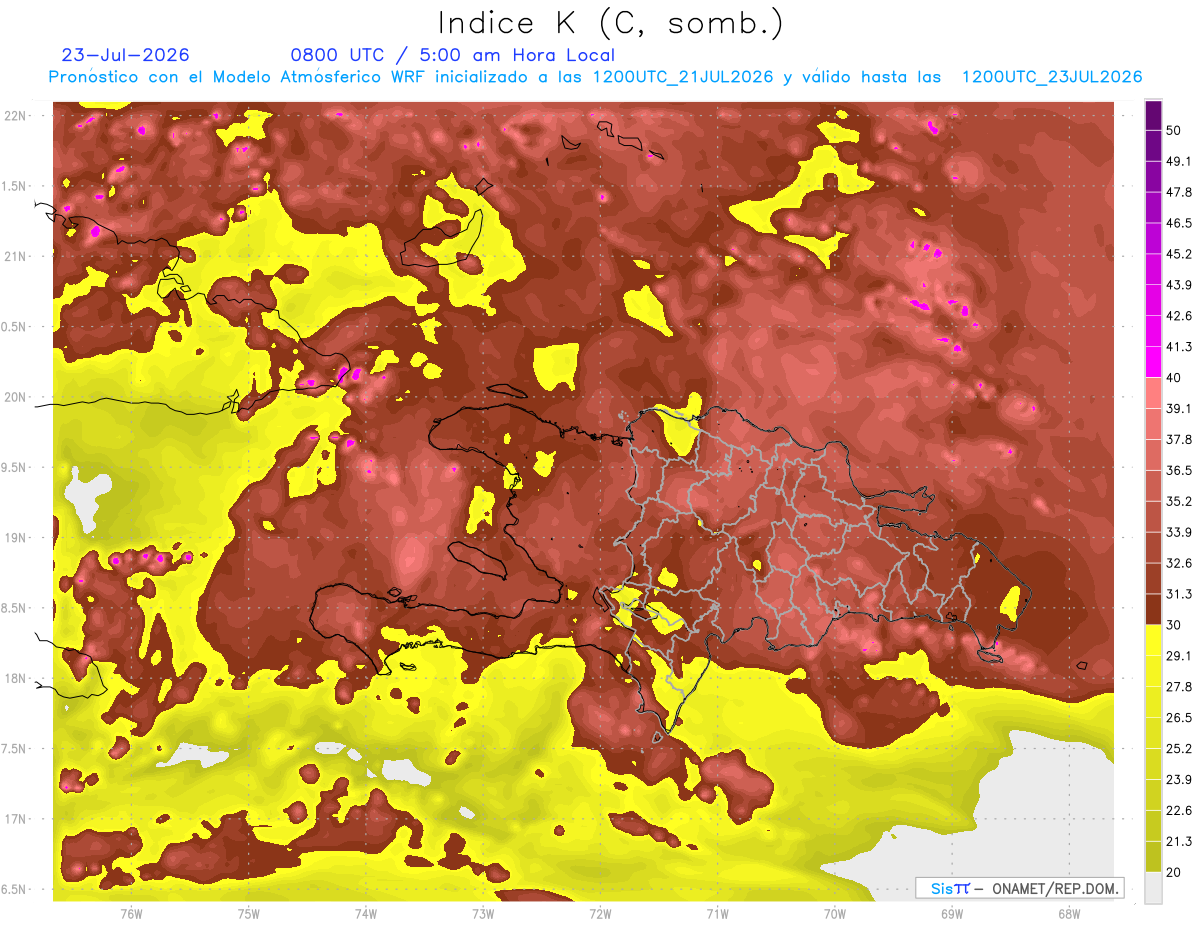Select the grey swatch below 20
Image resolution: width=1200 pixels, height=927 pixels.
tap(1153, 887)
